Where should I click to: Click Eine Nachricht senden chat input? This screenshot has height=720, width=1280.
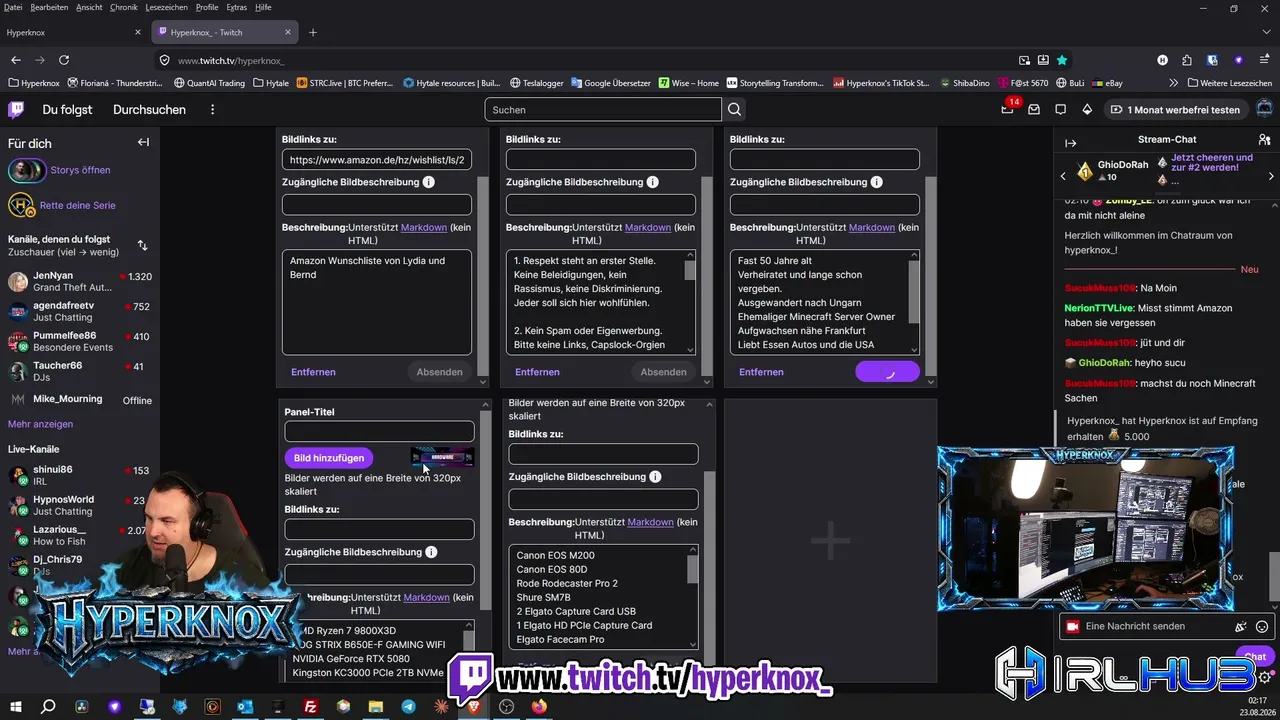click(1148, 627)
